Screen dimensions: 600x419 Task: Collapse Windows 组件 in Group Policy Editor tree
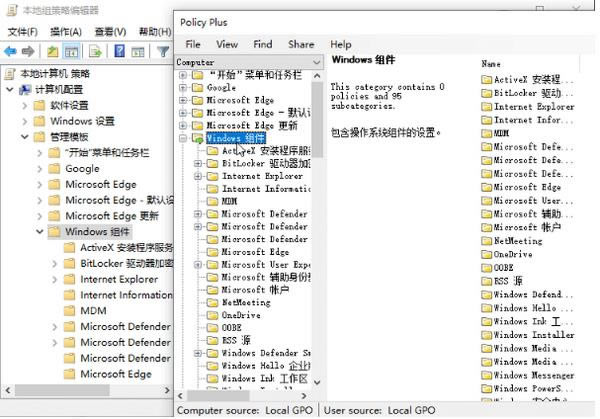pyautogui.click(x=39, y=232)
